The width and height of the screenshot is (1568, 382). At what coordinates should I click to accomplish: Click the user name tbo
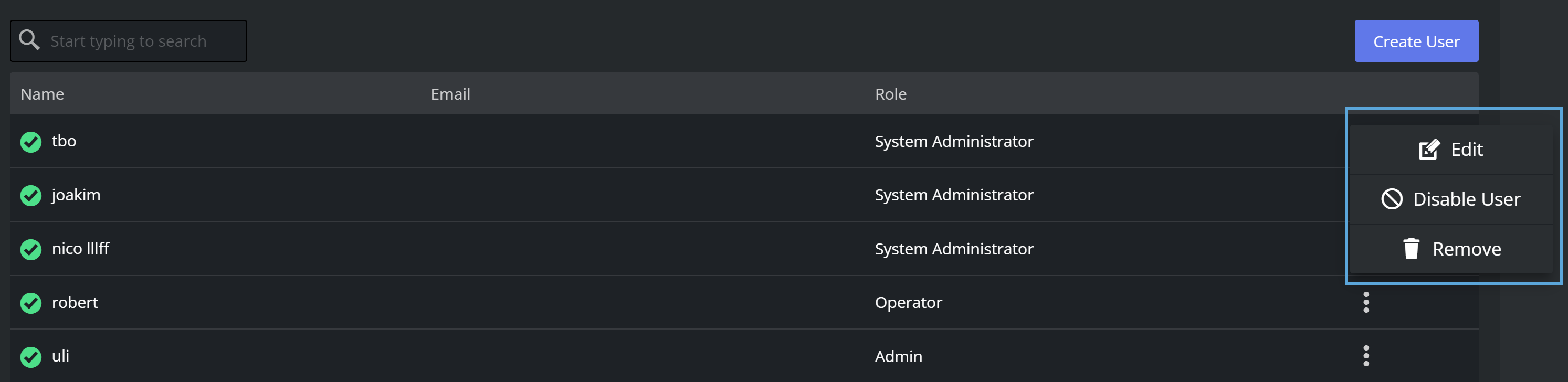(64, 141)
